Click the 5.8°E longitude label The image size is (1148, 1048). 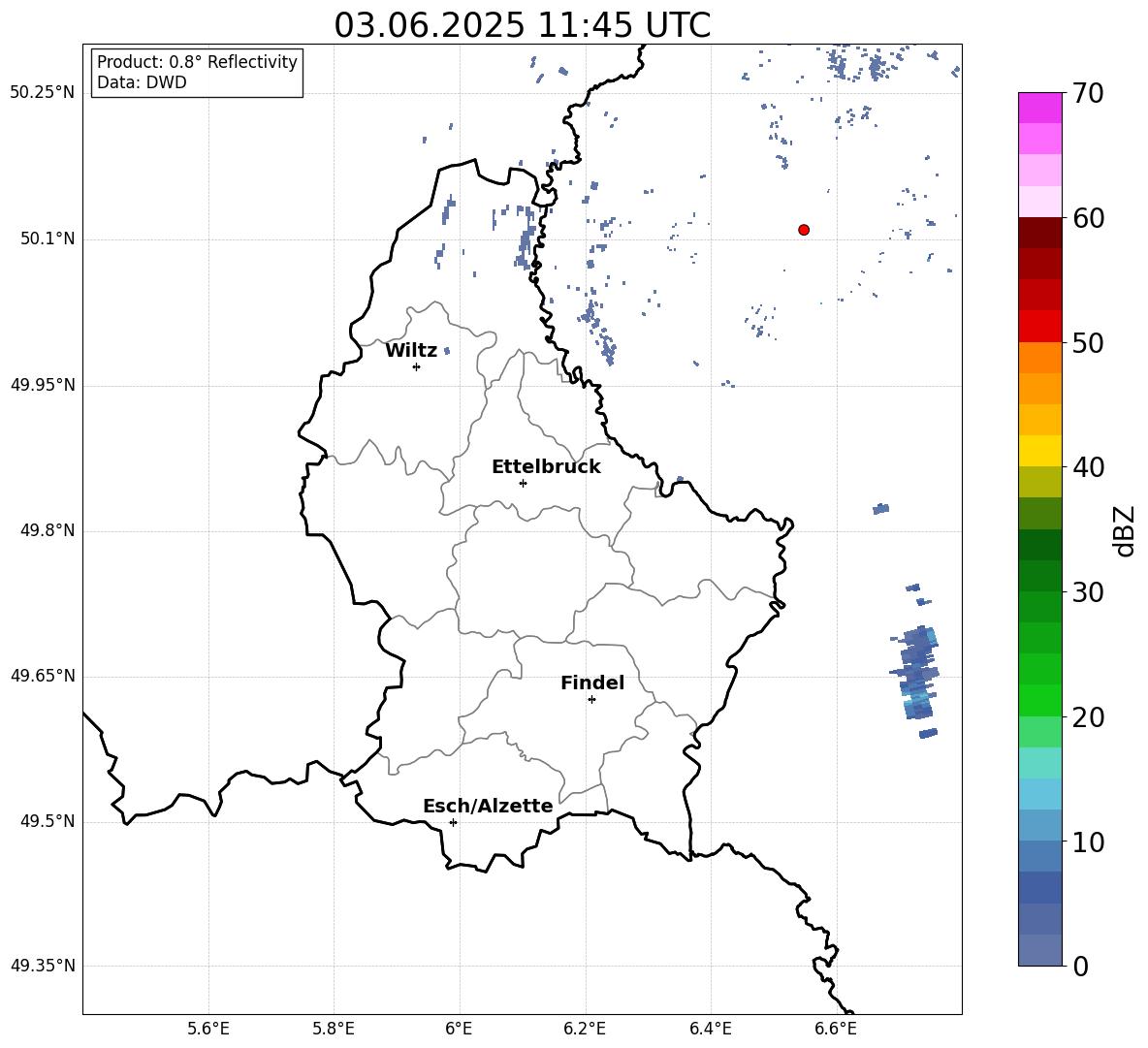334,1029
